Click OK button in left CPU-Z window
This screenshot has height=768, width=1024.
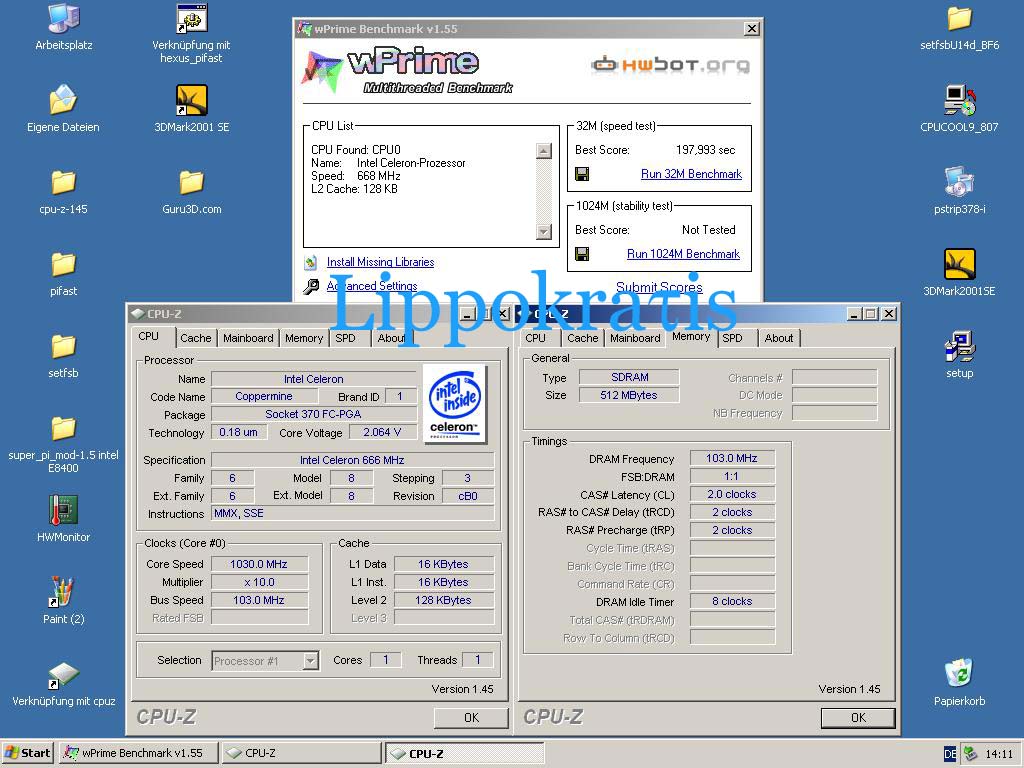471,718
